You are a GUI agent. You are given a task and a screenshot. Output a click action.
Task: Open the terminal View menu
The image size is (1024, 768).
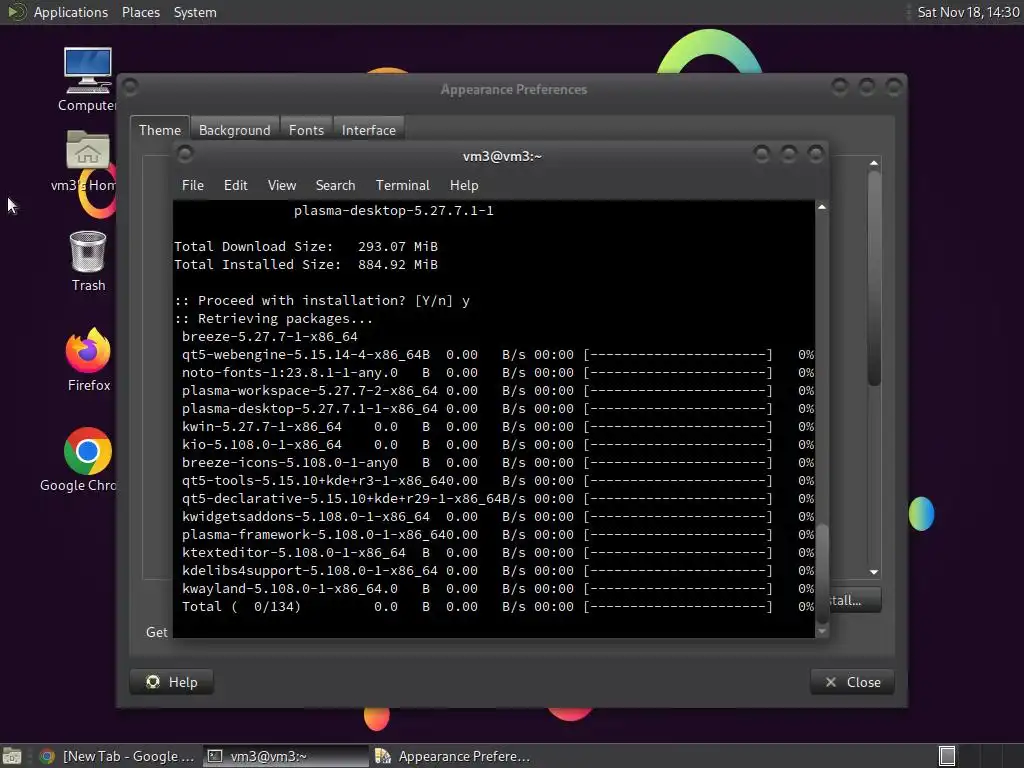[282, 185]
